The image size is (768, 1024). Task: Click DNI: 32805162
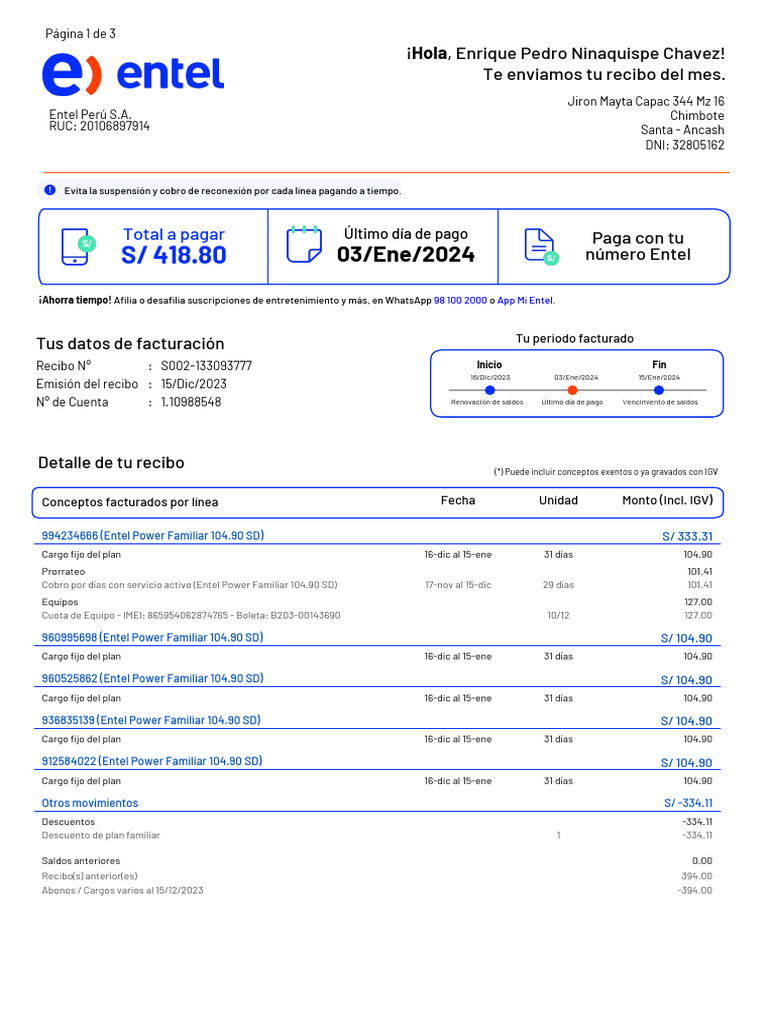pos(685,145)
